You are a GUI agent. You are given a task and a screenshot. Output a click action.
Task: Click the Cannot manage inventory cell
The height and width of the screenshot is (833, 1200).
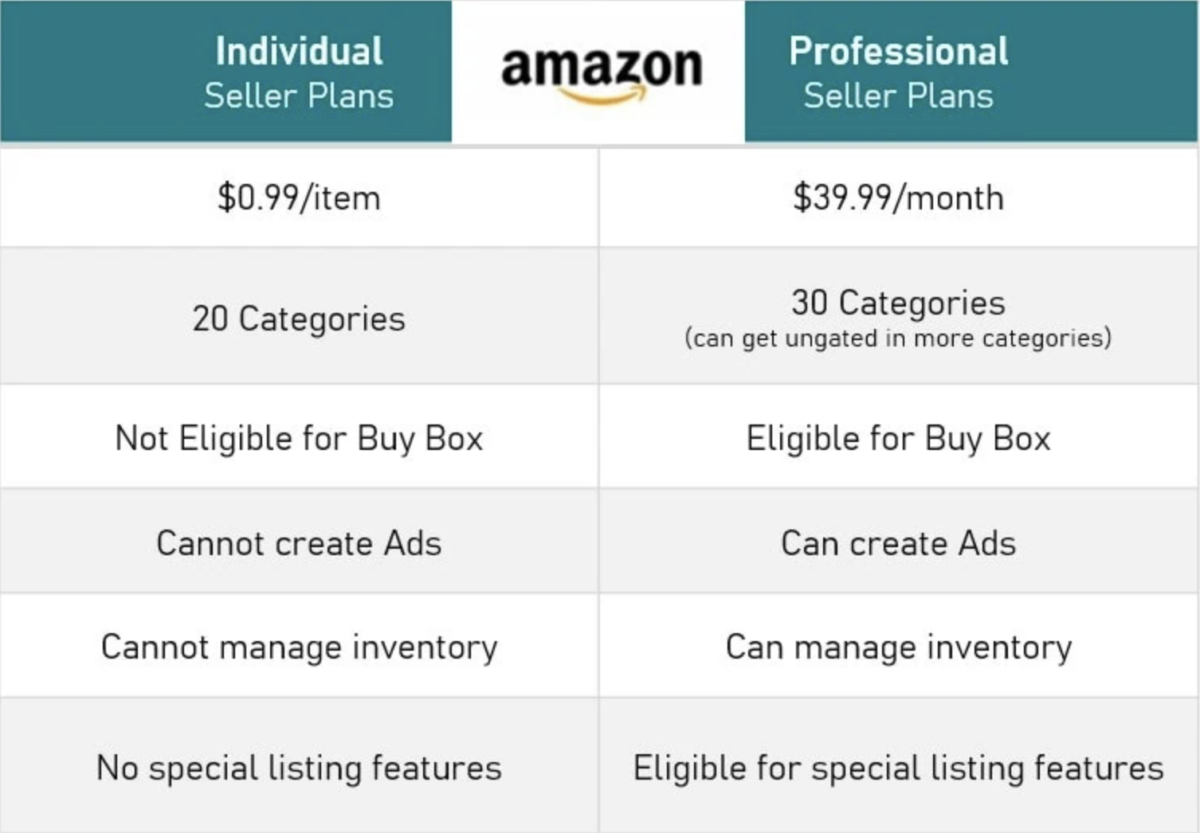(299, 647)
